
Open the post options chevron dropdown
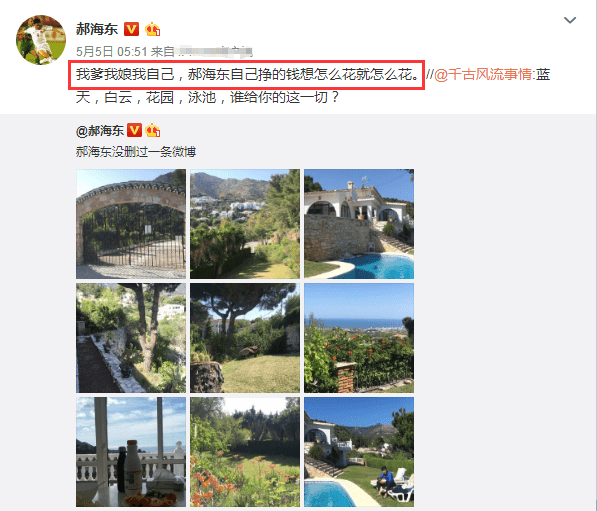[x=570, y=20]
